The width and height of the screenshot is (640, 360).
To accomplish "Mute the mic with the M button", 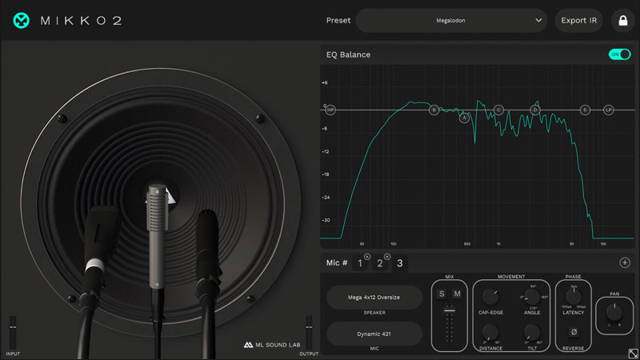I will pos(457,293).
